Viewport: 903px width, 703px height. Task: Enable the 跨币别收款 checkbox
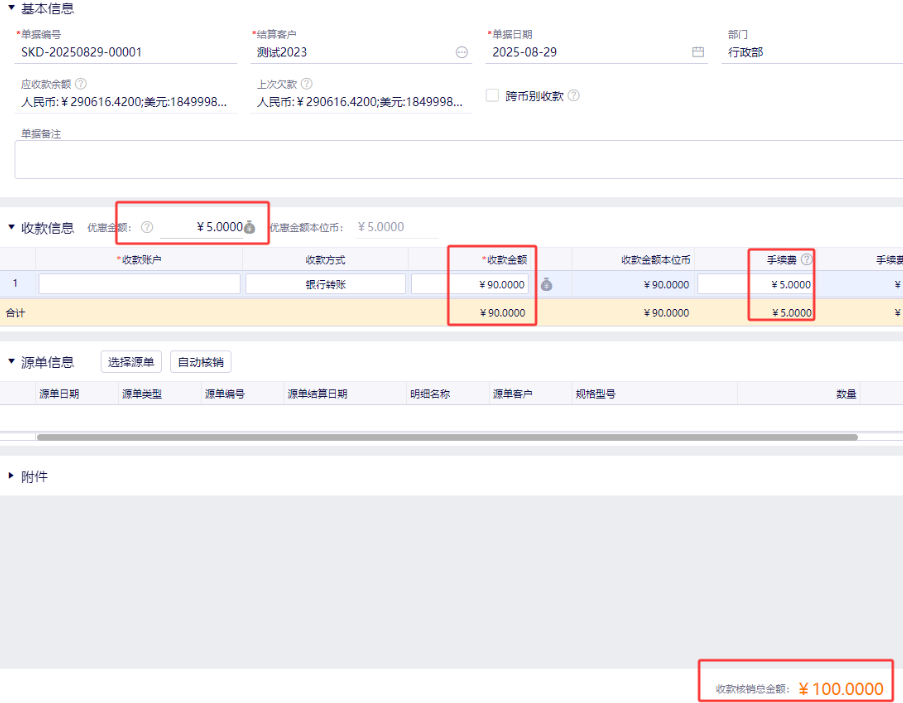click(x=492, y=96)
